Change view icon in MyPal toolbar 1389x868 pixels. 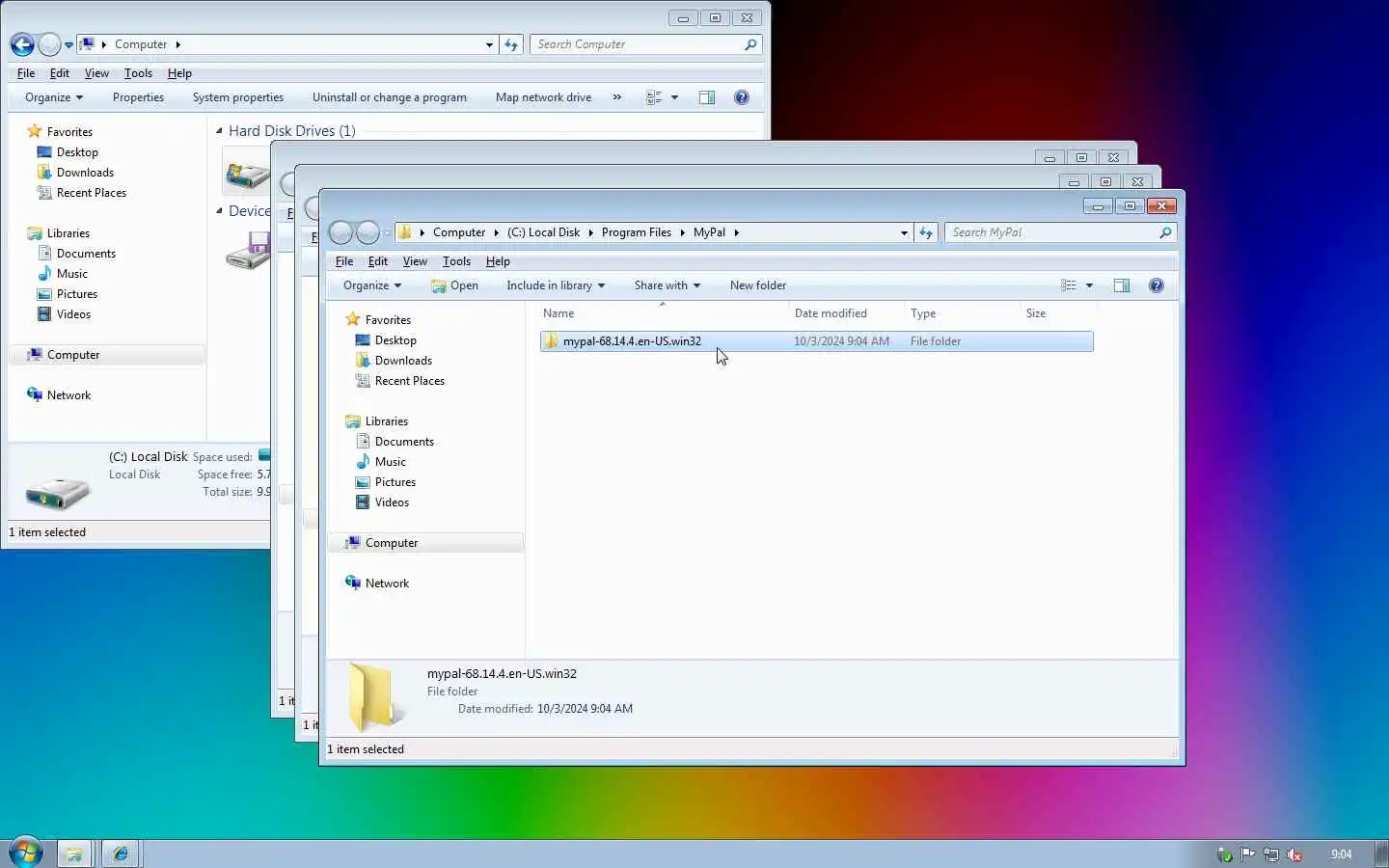click(1068, 285)
